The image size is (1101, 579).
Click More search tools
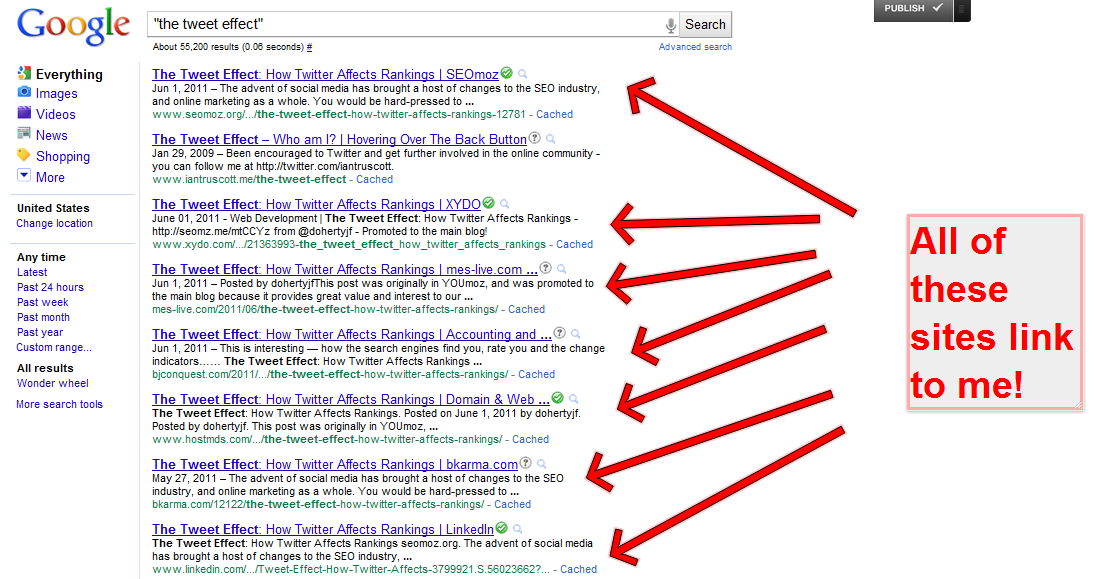60,404
